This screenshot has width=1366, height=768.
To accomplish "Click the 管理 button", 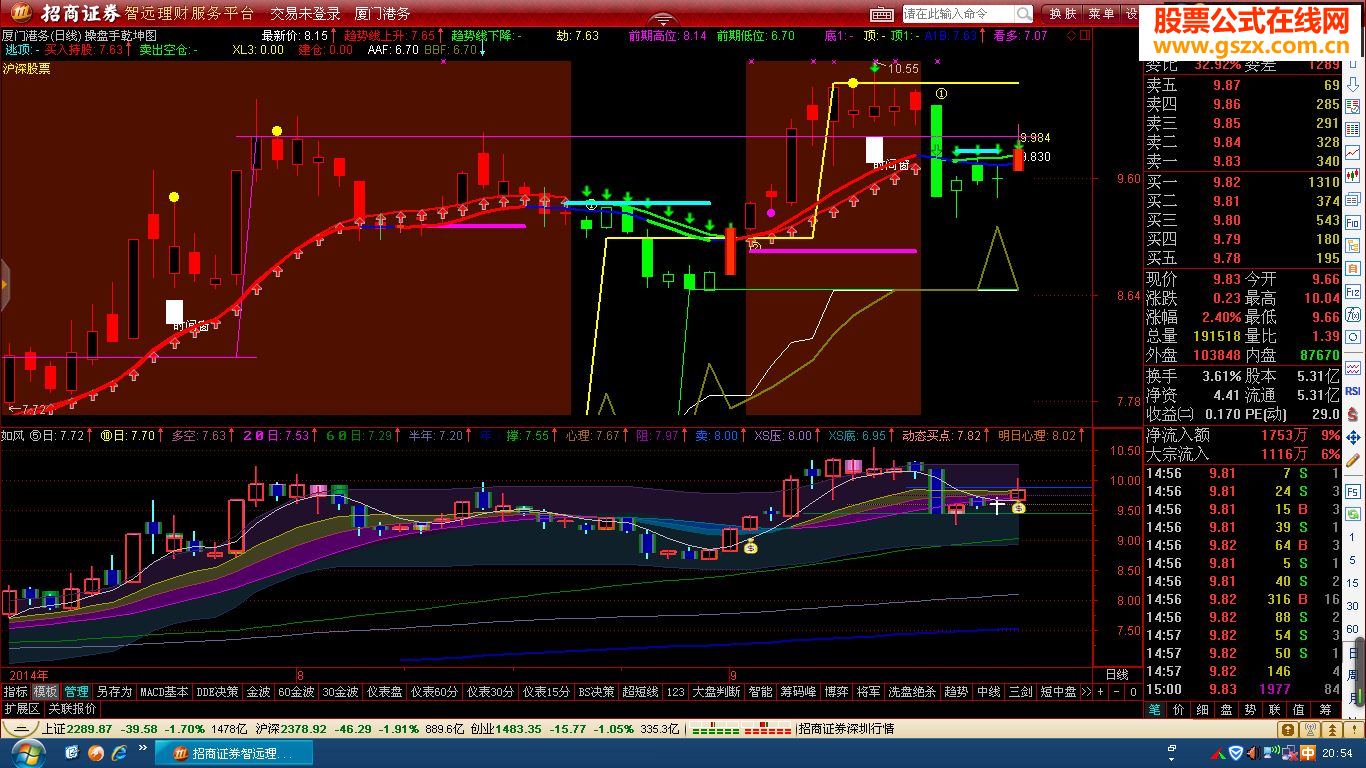I will tap(76, 692).
